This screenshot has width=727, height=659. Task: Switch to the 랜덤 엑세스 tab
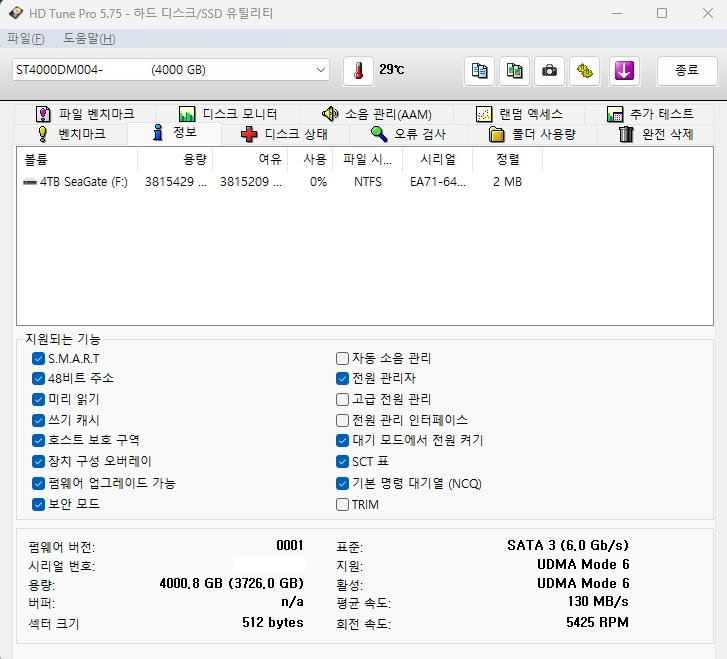[519, 114]
